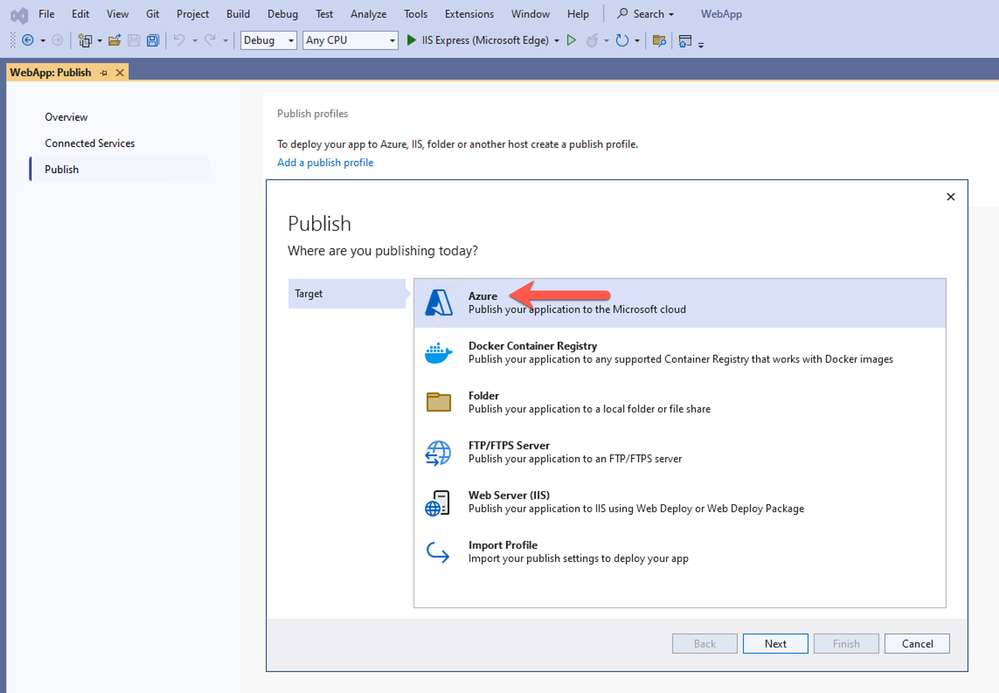
Task: Close the WebApp: Publish tab
Action: (x=120, y=73)
